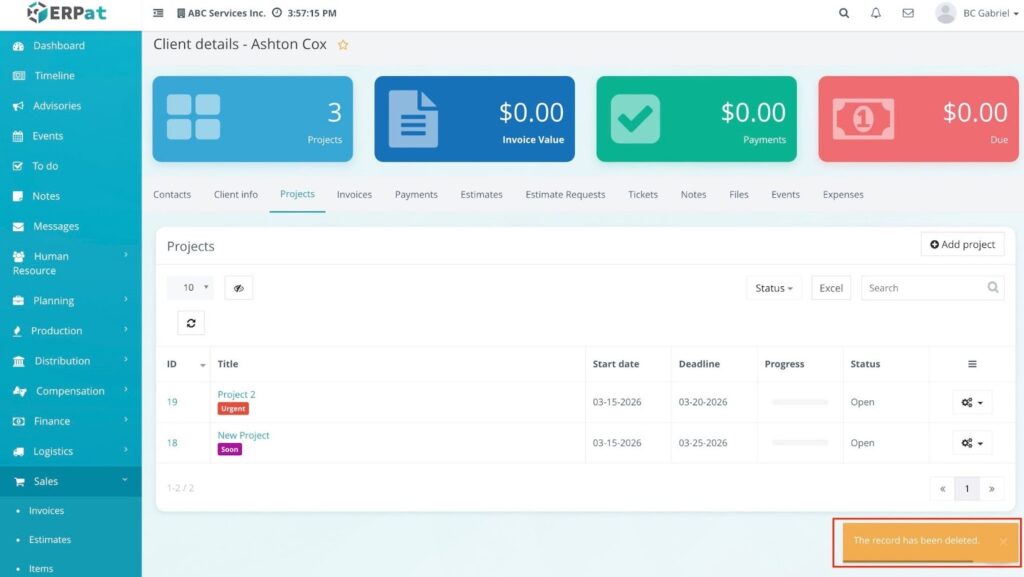Click the search magnifier icon in top bar

[844, 13]
